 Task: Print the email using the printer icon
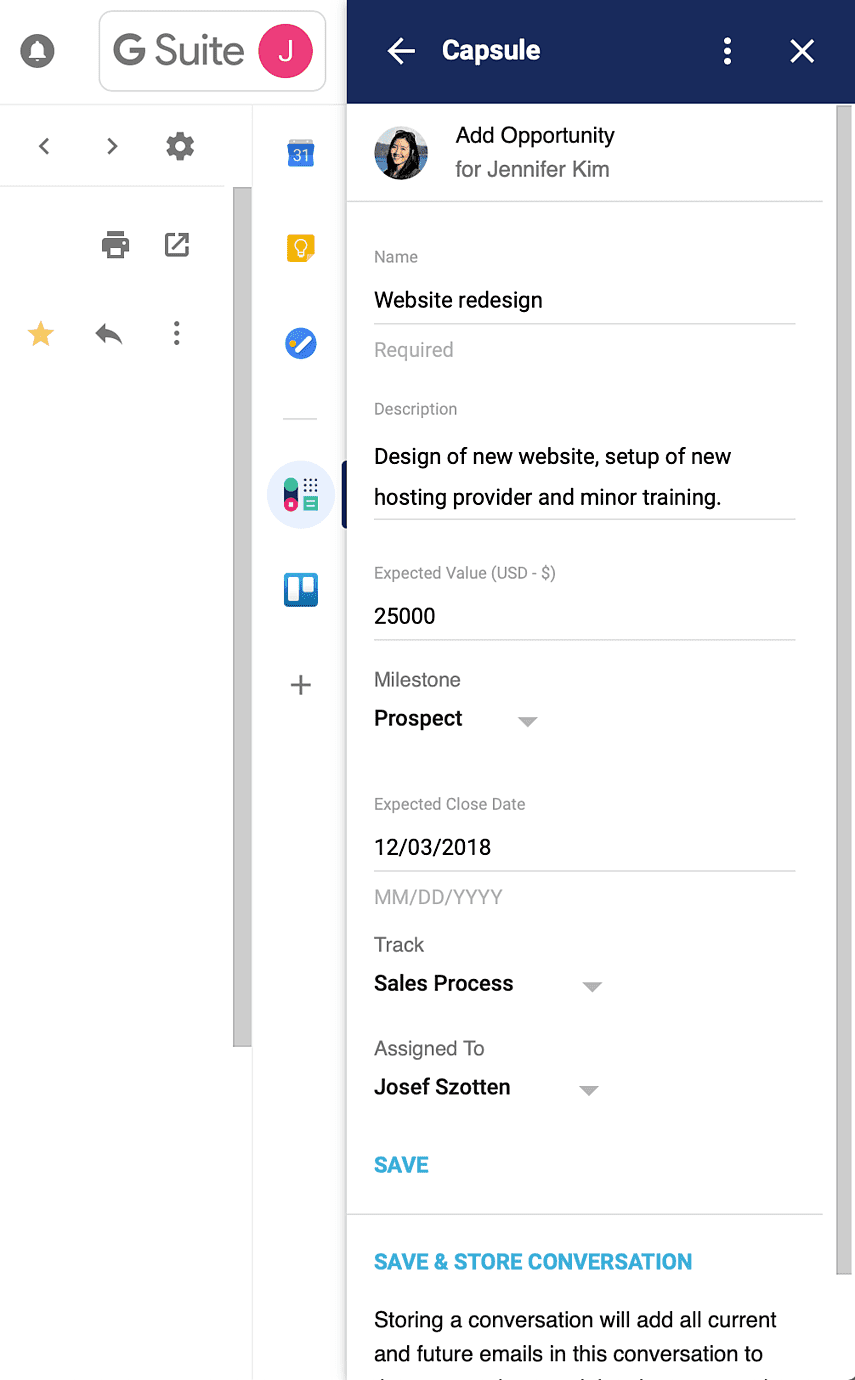[x=116, y=244]
